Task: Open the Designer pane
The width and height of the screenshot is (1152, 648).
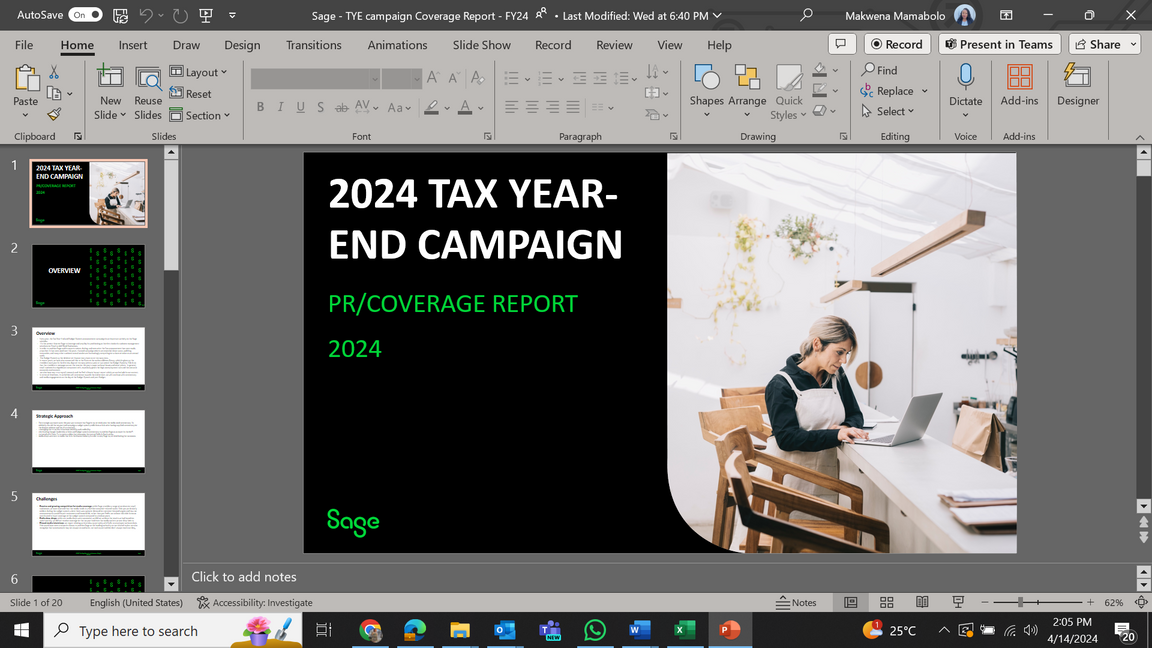Action: 1078,85
